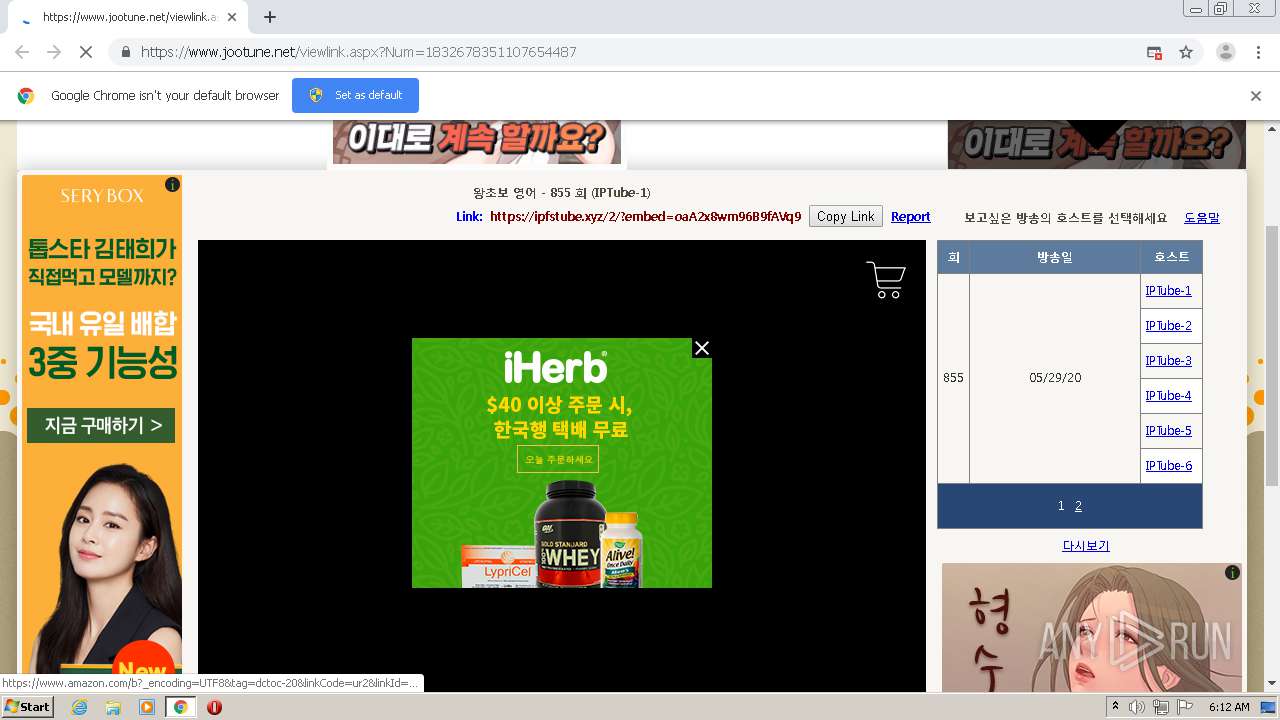
Task: Select the jootune.net browser tab
Action: pos(128,17)
